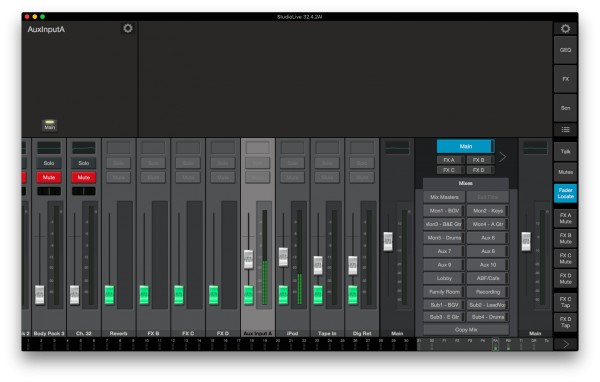Select Lobby mix

click(x=444, y=278)
